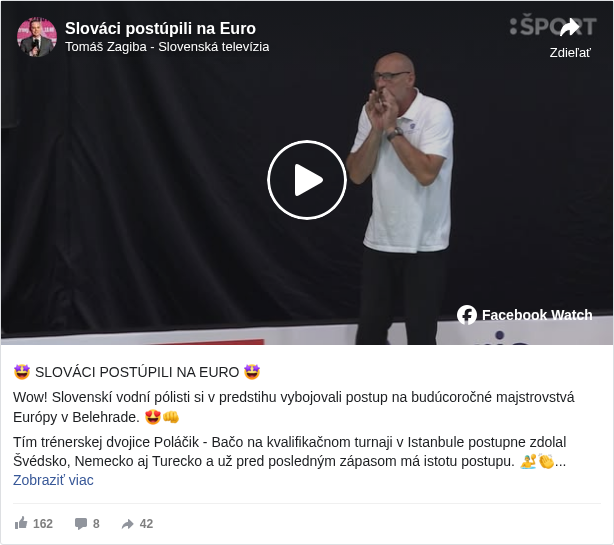Click the share arrow icon above Zdieľať

point(570,27)
